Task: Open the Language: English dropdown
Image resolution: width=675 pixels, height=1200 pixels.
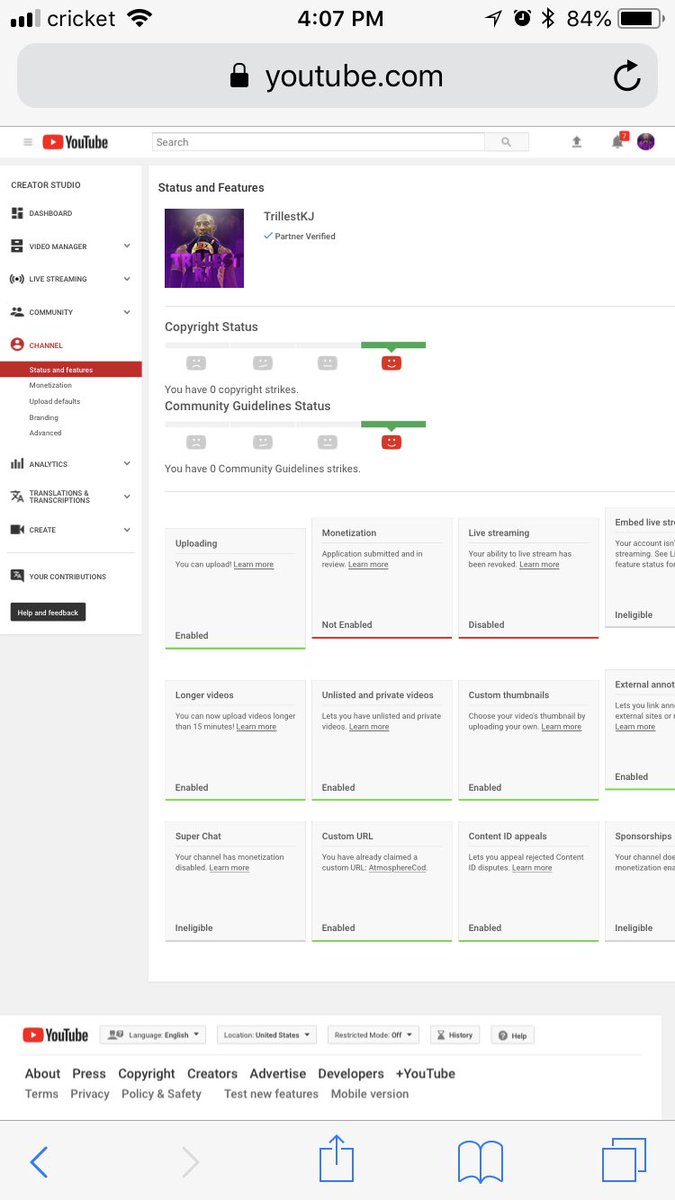Action: tap(152, 1035)
